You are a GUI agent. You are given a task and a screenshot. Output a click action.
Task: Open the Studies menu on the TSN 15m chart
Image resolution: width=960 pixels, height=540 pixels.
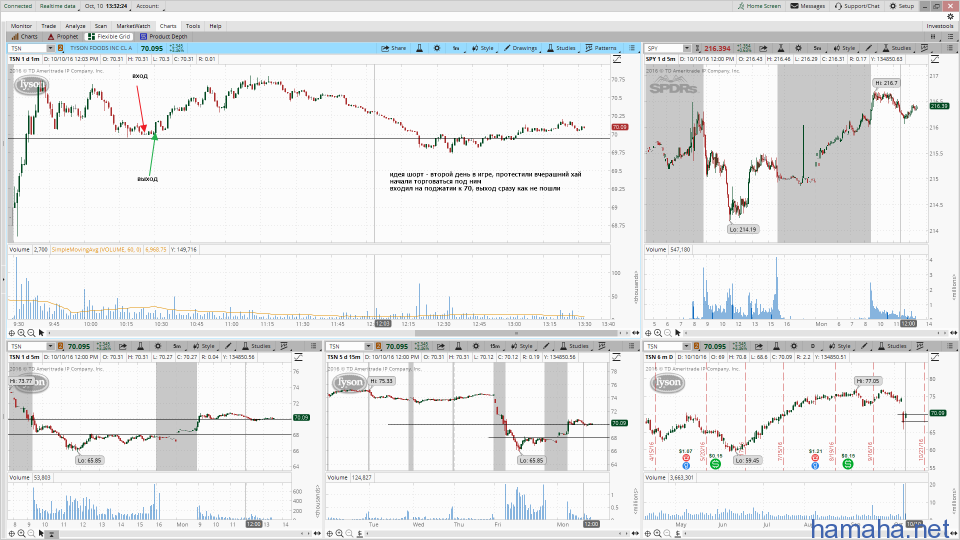(574, 346)
